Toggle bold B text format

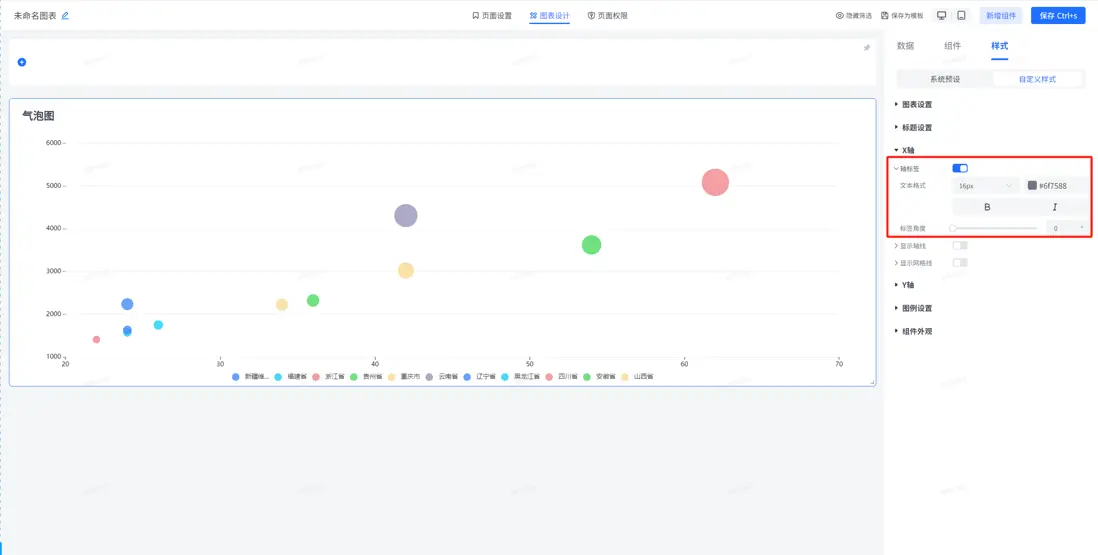[x=987, y=207]
